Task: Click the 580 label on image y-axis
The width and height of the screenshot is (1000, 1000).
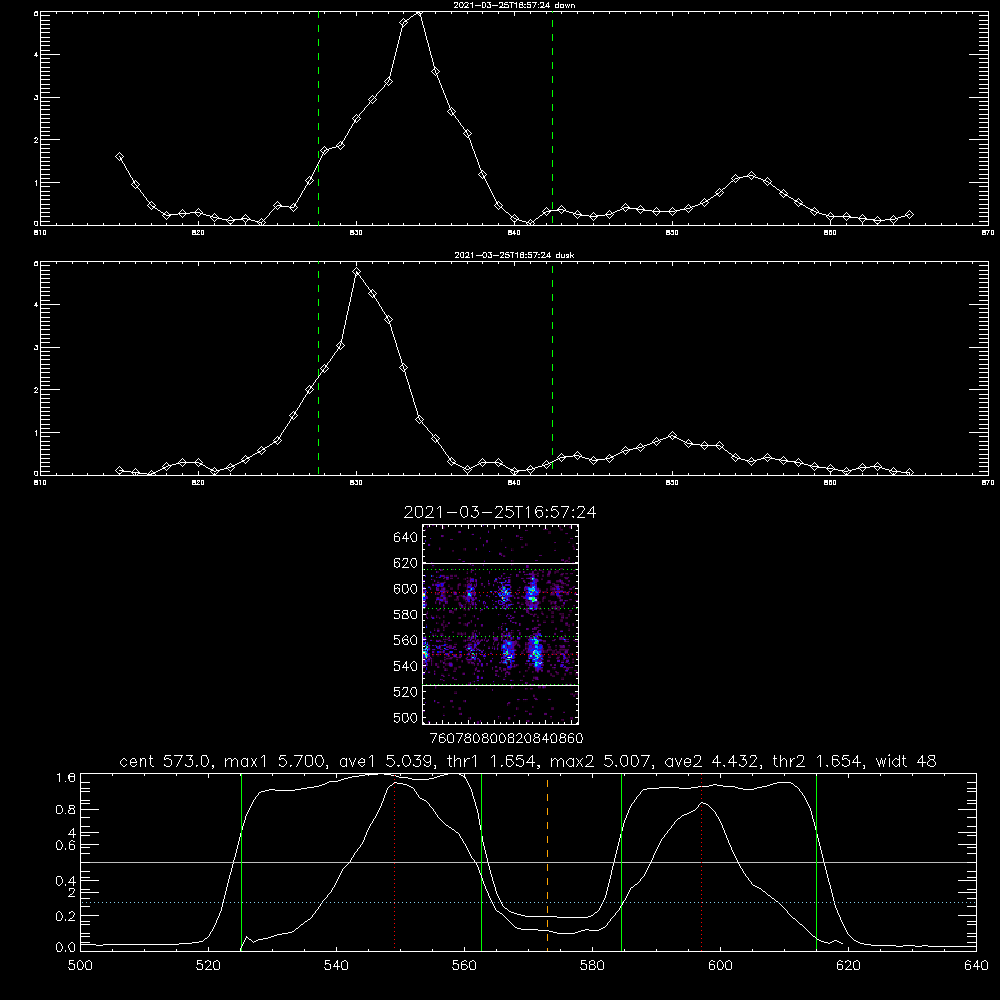Action: (405, 615)
